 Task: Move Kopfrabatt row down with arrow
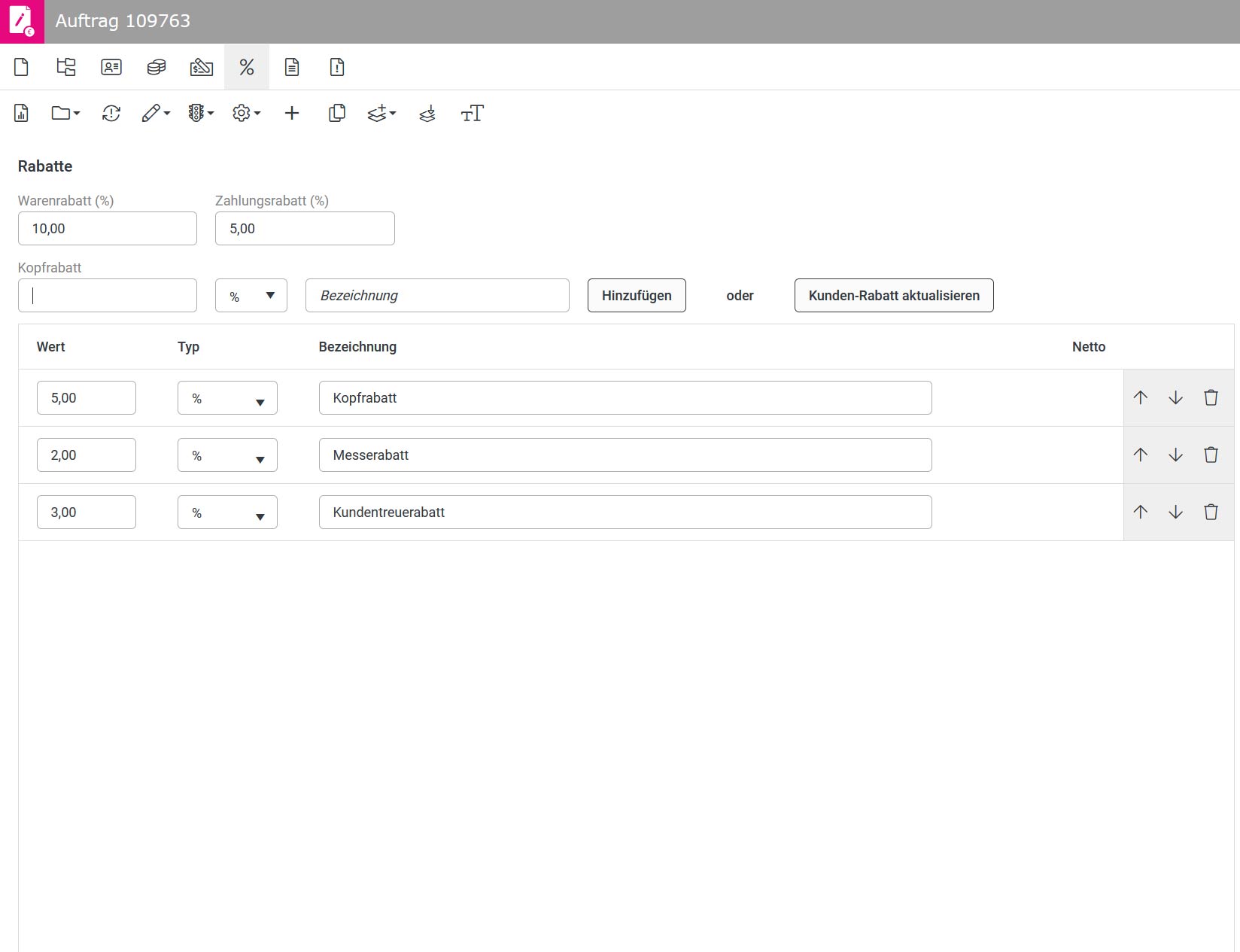1175,397
